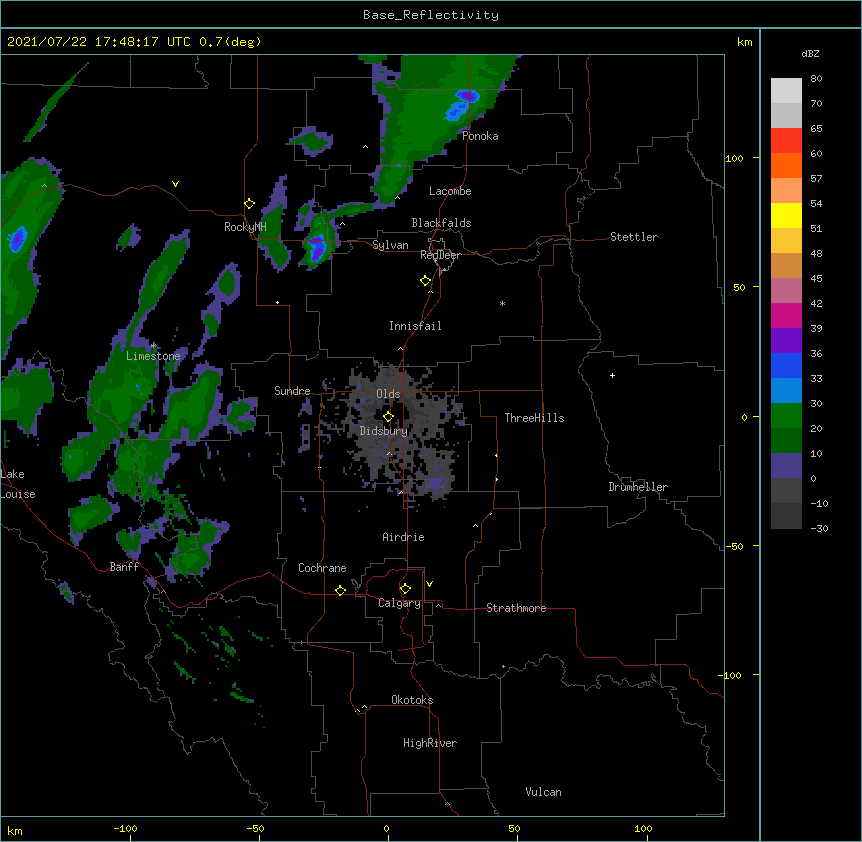Select the Lacombe label
Image resolution: width=862 pixels, height=842 pixels.
(450, 191)
